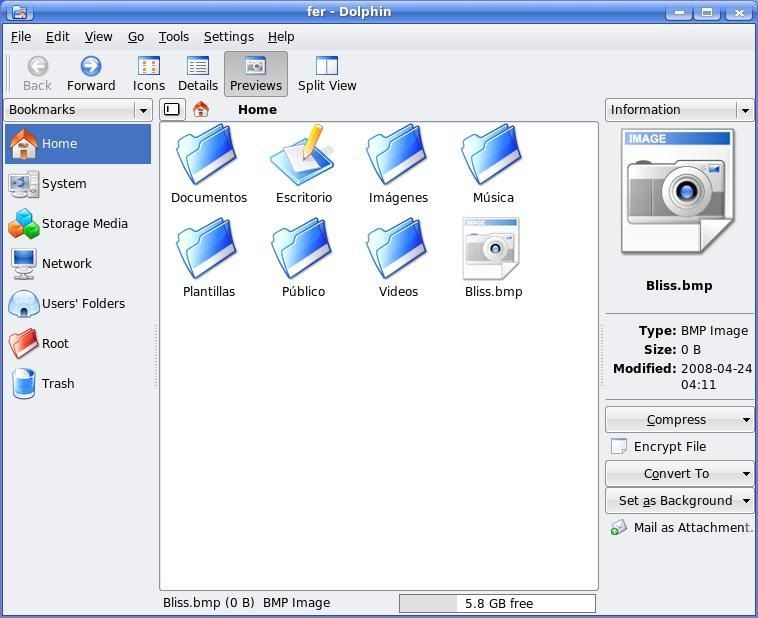Toggle editable location bar button
Image resolution: width=758 pixels, height=618 pixels.
coord(172,110)
